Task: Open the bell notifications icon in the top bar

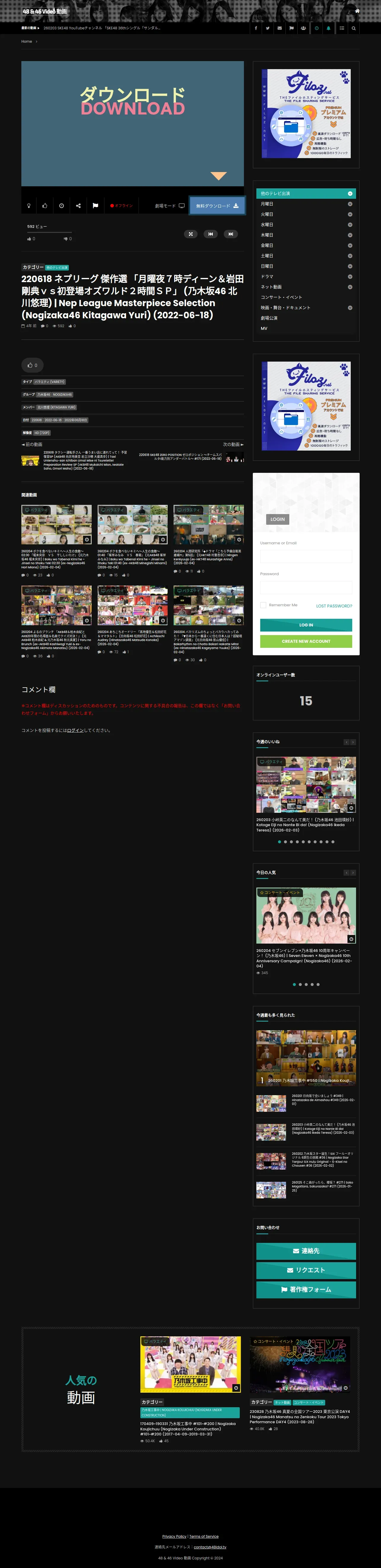Action: 329,28
